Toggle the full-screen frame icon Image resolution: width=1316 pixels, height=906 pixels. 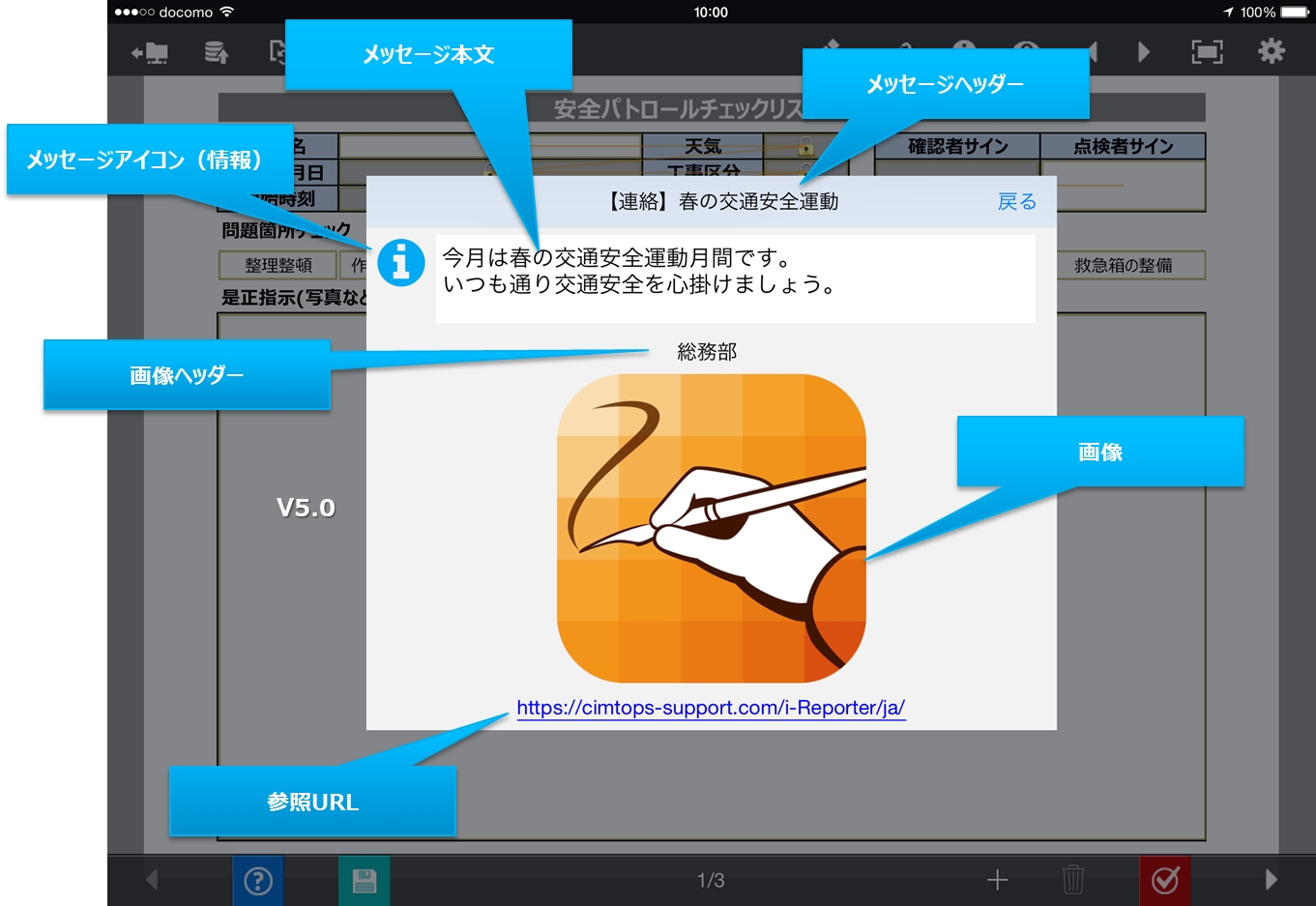tap(1207, 51)
